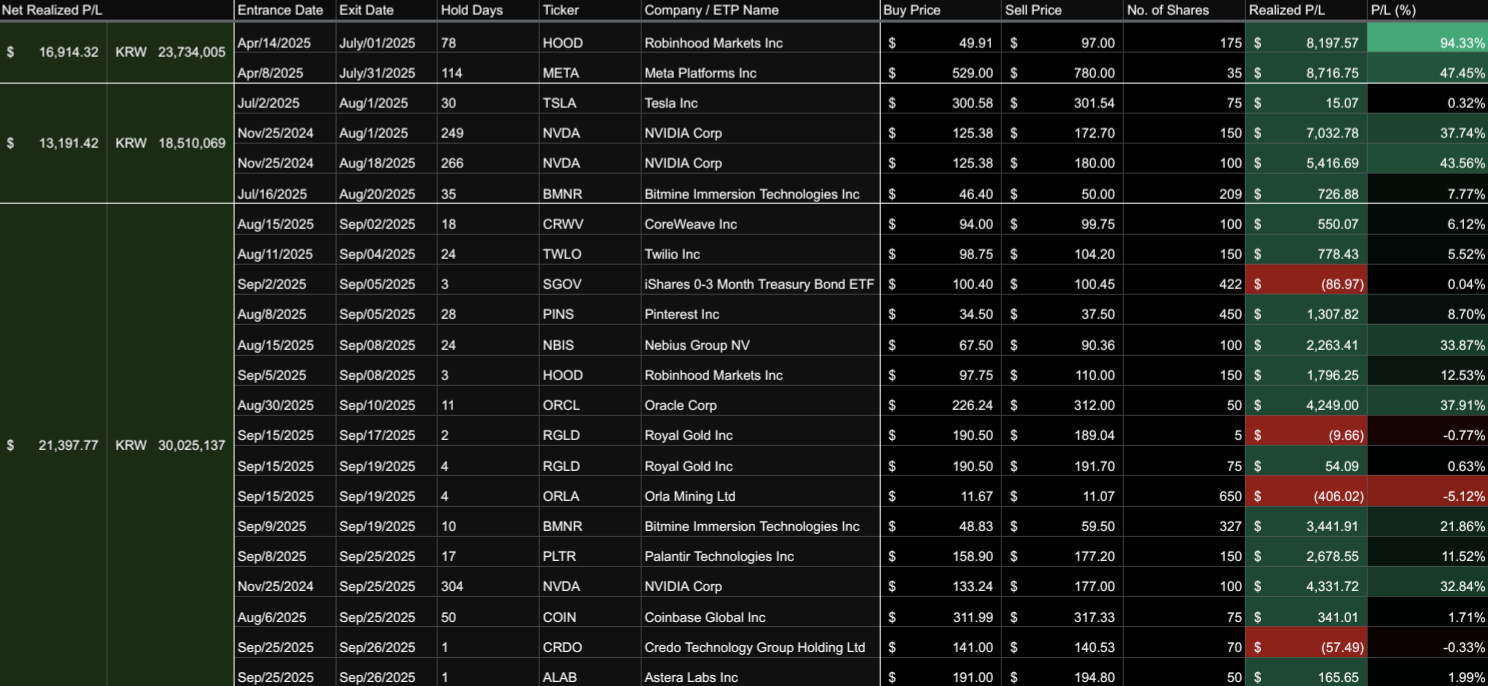Click the KRW 30,025,137 cell
This screenshot has height=686, width=1488.
(x=171, y=445)
